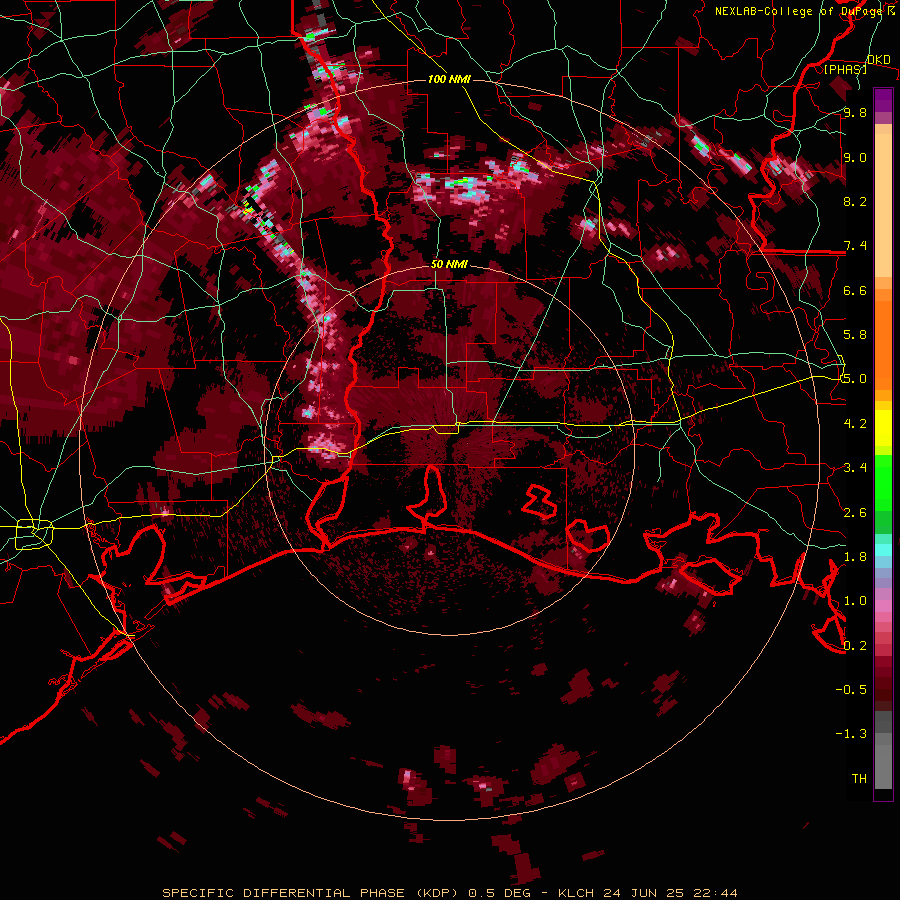Select the 0.2 legend value
This screenshot has height=900, width=900.
pos(855,646)
